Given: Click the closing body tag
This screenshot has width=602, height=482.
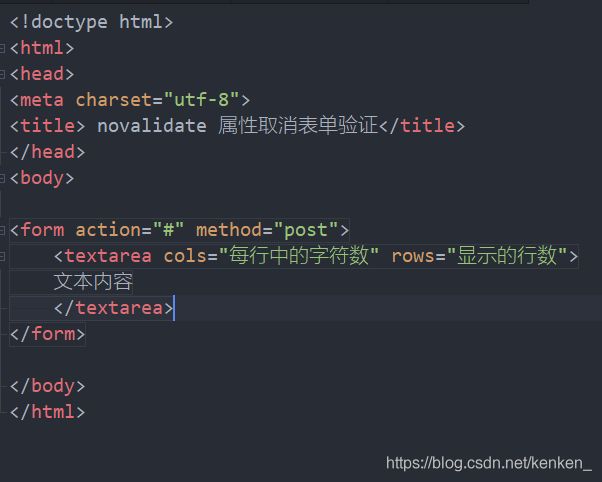Looking at the screenshot, I should (x=47, y=386).
